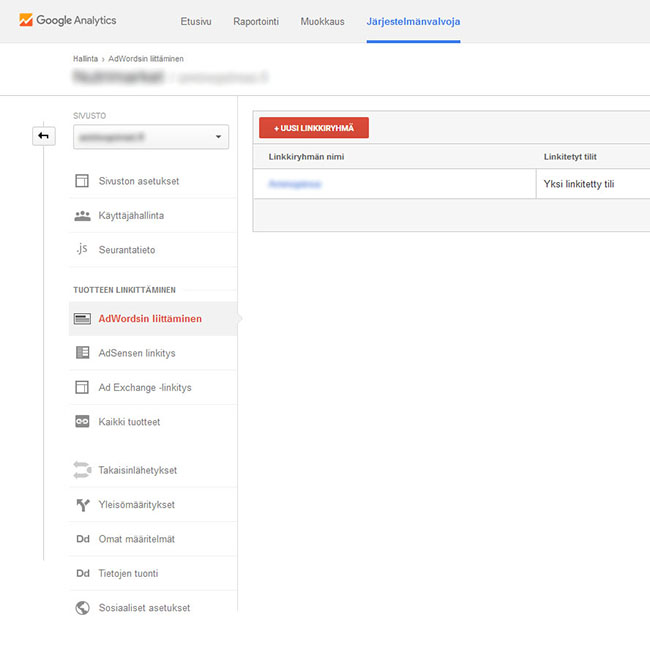
Task: Go to the Etusivu tab
Action: 196,22
